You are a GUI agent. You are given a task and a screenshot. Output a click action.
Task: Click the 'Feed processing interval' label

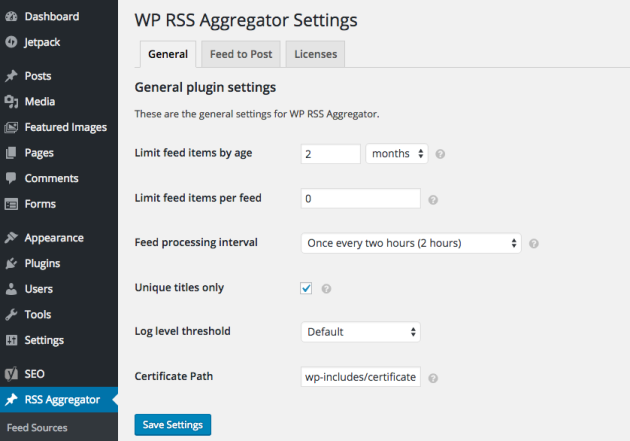pyautogui.click(x=196, y=243)
